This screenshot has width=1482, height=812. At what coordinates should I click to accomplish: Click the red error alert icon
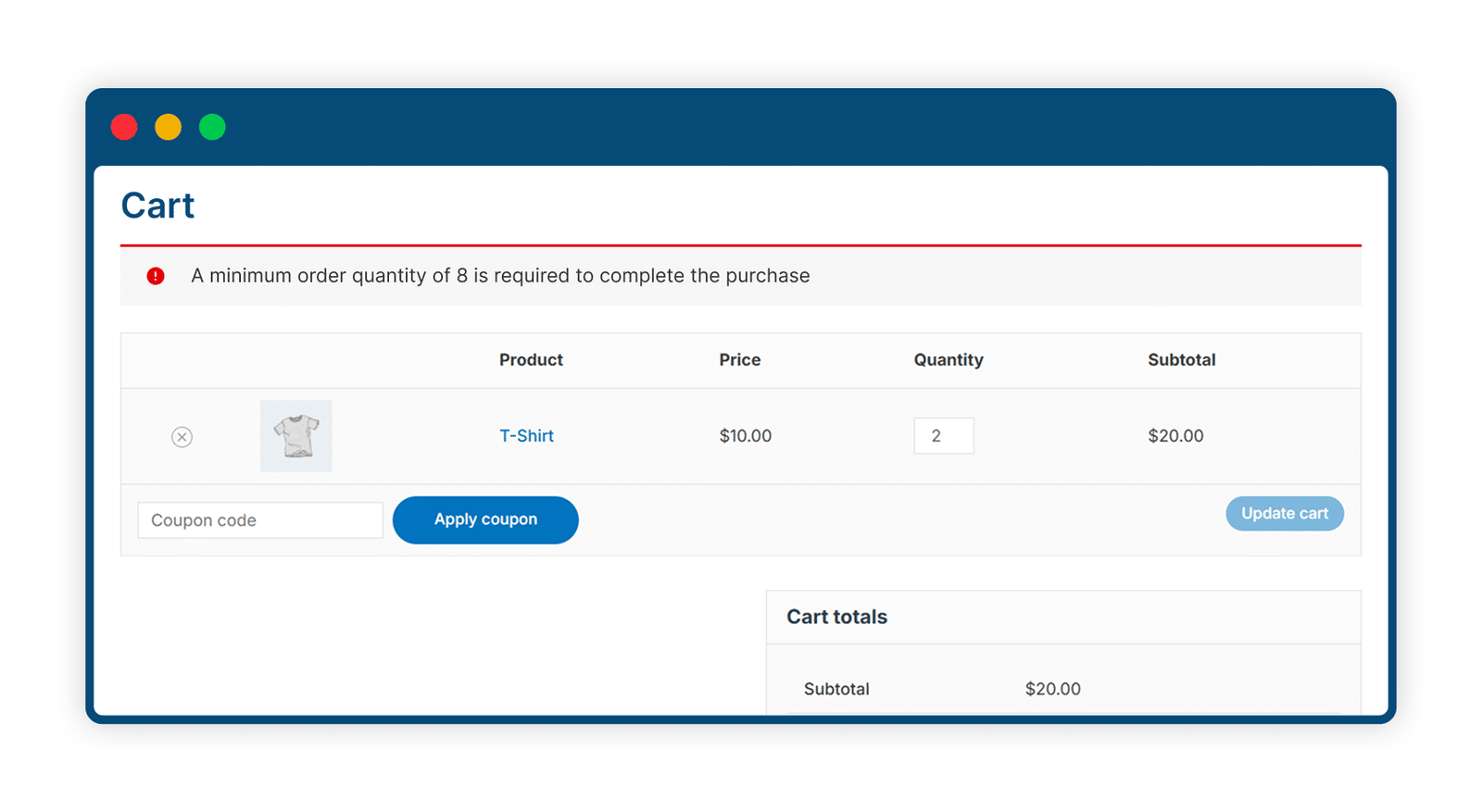point(156,276)
